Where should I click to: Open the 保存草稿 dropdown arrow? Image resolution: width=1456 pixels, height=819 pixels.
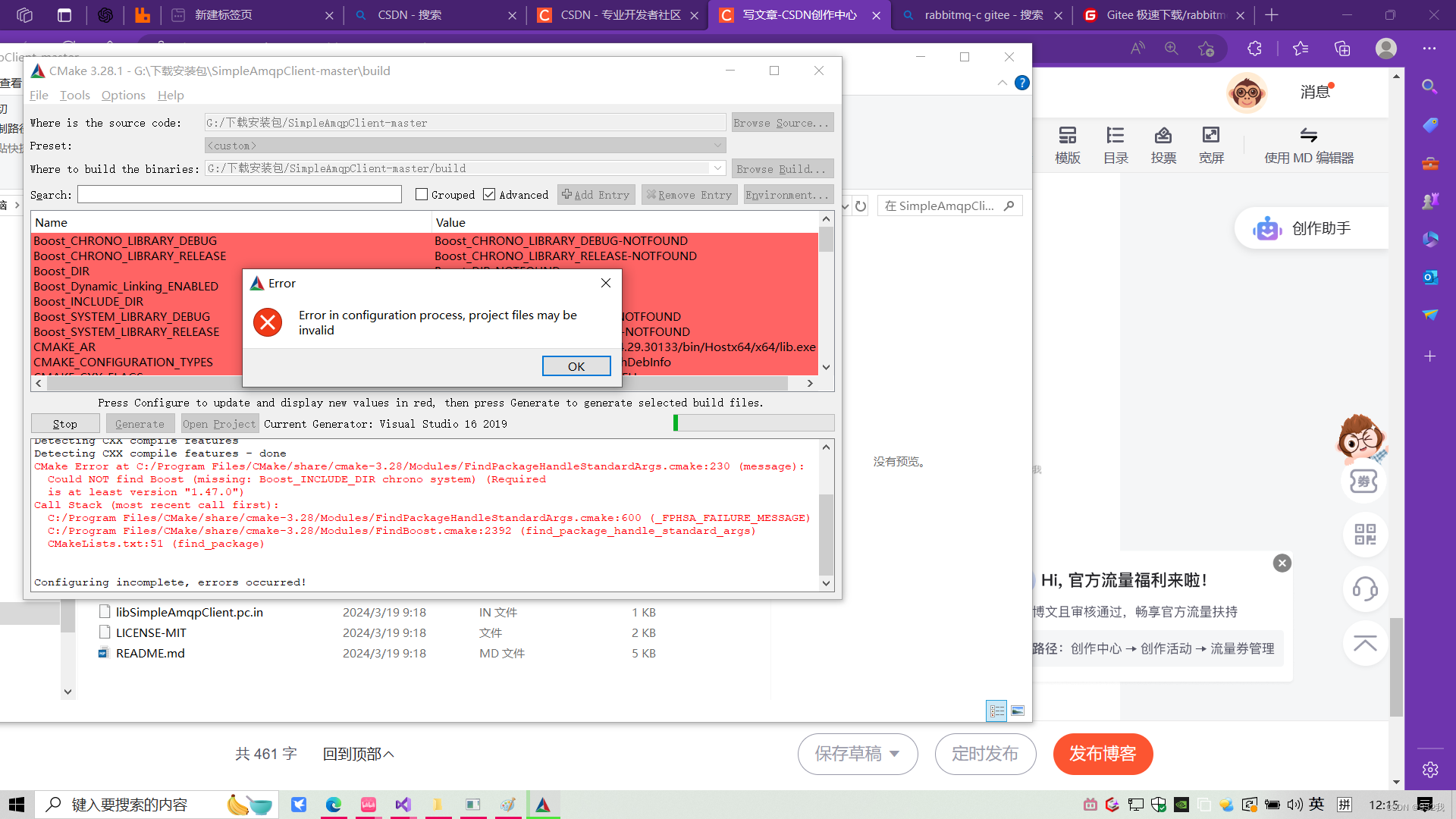(x=896, y=754)
